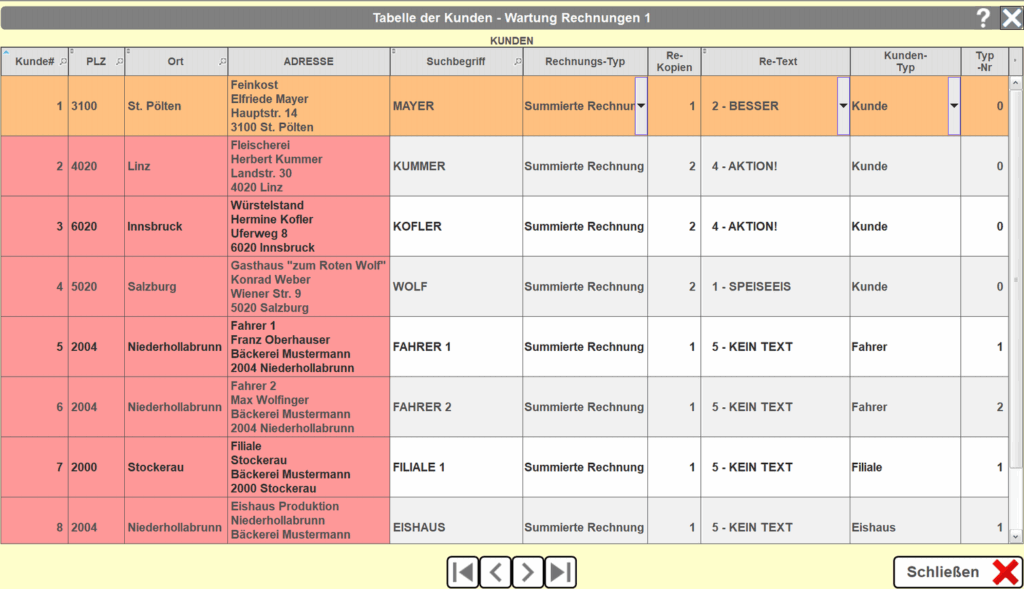Click the magnifier icon in the Kunde# header
The height and width of the screenshot is (589, 1024).
coord(63,61)
